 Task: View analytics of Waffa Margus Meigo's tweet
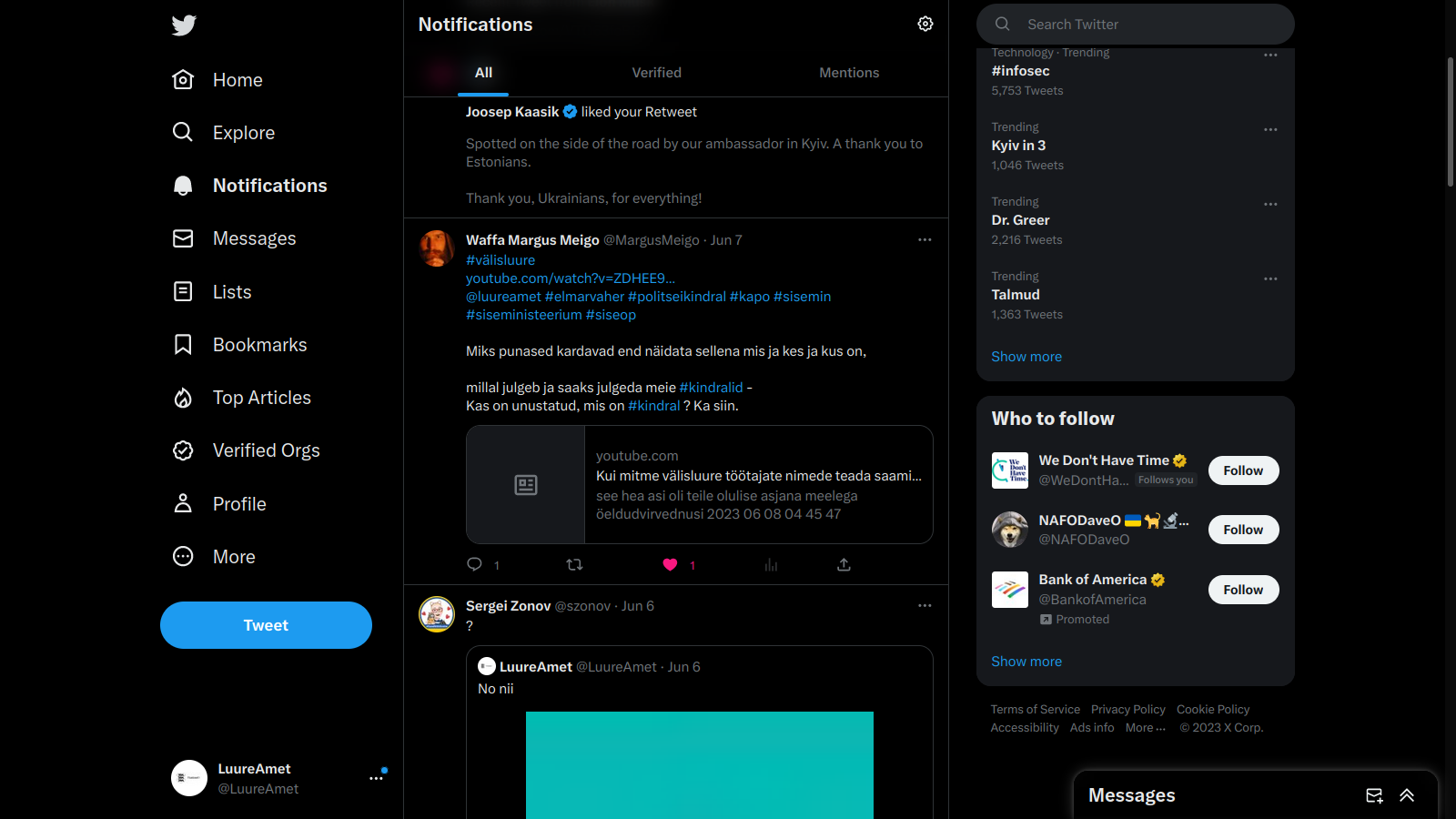click(x=771, y=564)
